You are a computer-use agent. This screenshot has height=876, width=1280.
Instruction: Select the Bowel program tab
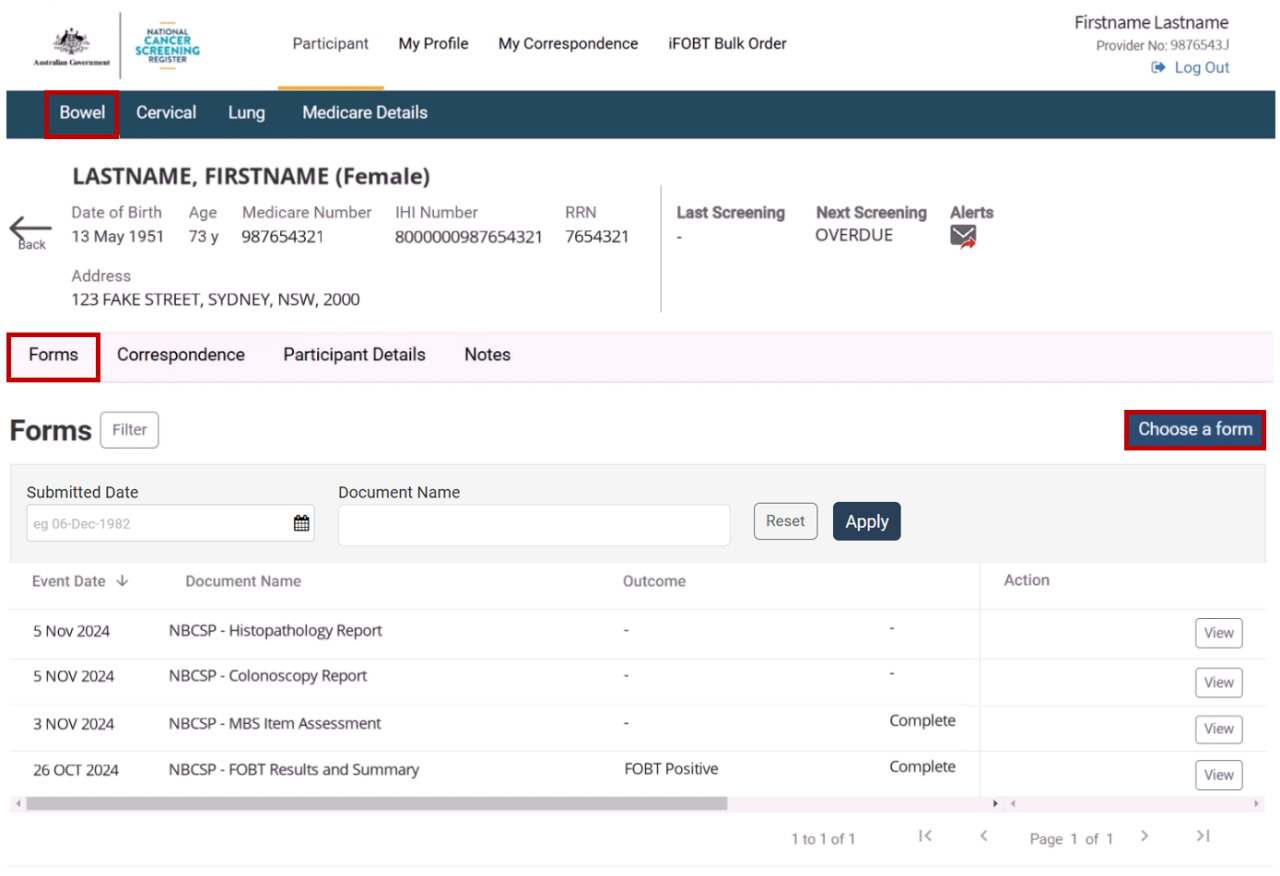(82, 113)
